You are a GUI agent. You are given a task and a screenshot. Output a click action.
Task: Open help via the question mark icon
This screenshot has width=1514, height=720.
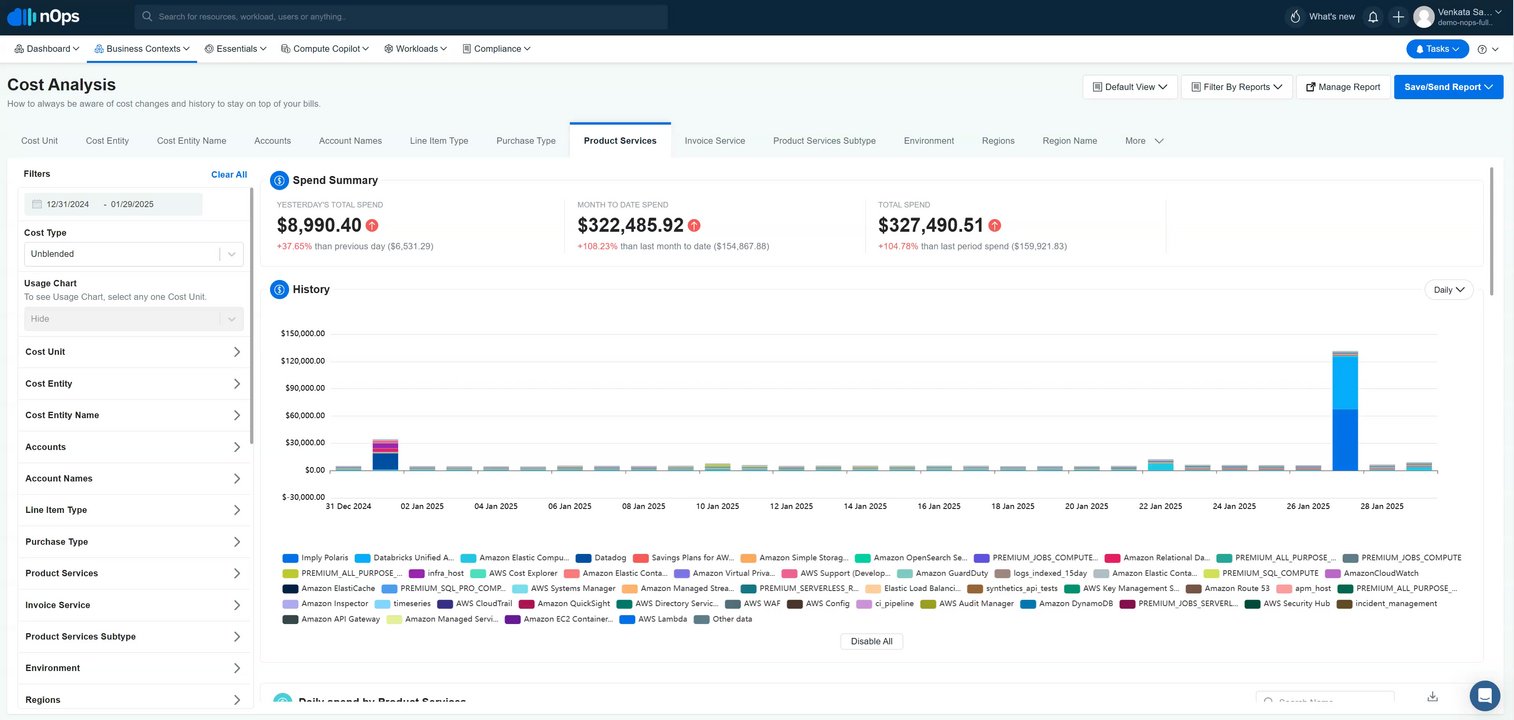(1482, 49)
